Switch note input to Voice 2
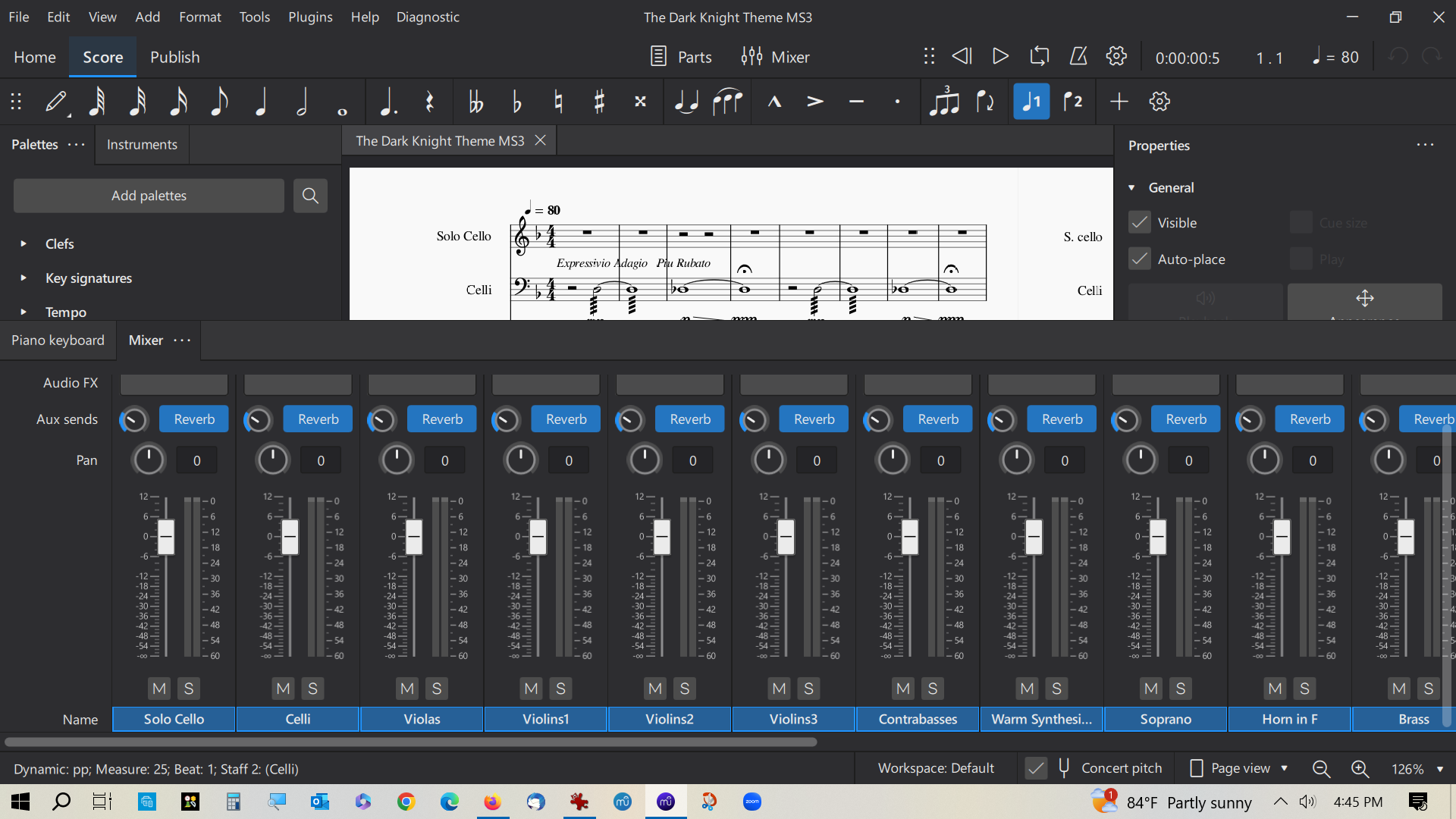 pyautogui.click(x=1075, y=101)
